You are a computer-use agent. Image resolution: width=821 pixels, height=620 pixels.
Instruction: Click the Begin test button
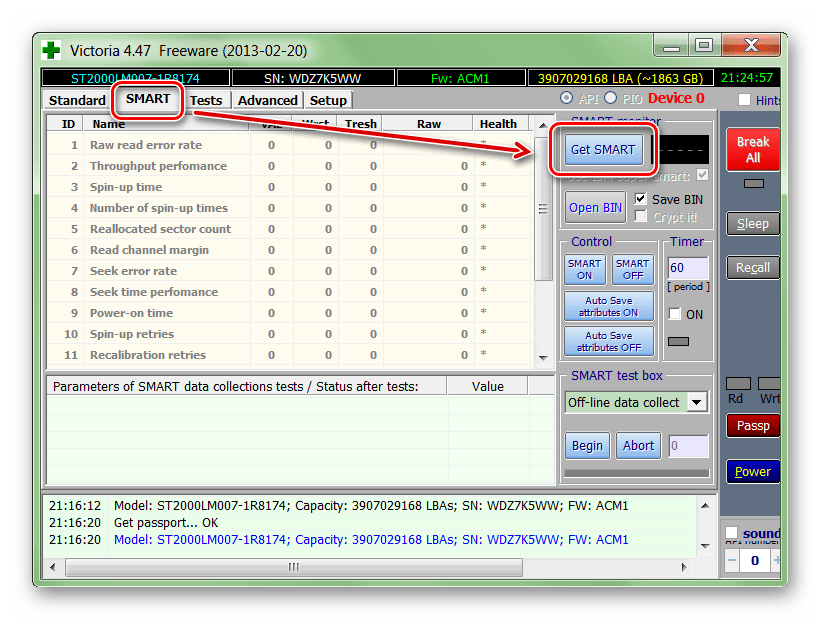pyautogui.click(x=587, y=446)
